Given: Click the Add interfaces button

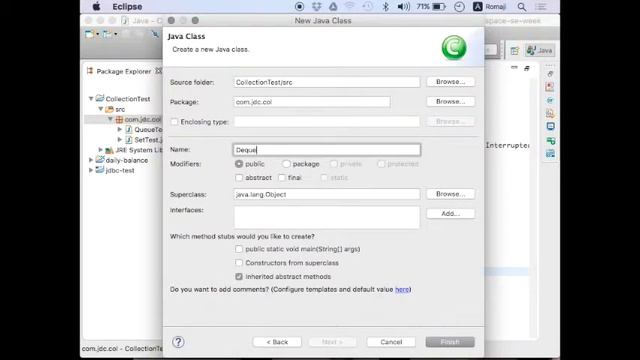Looking at the screenshot, I should 450,213.
